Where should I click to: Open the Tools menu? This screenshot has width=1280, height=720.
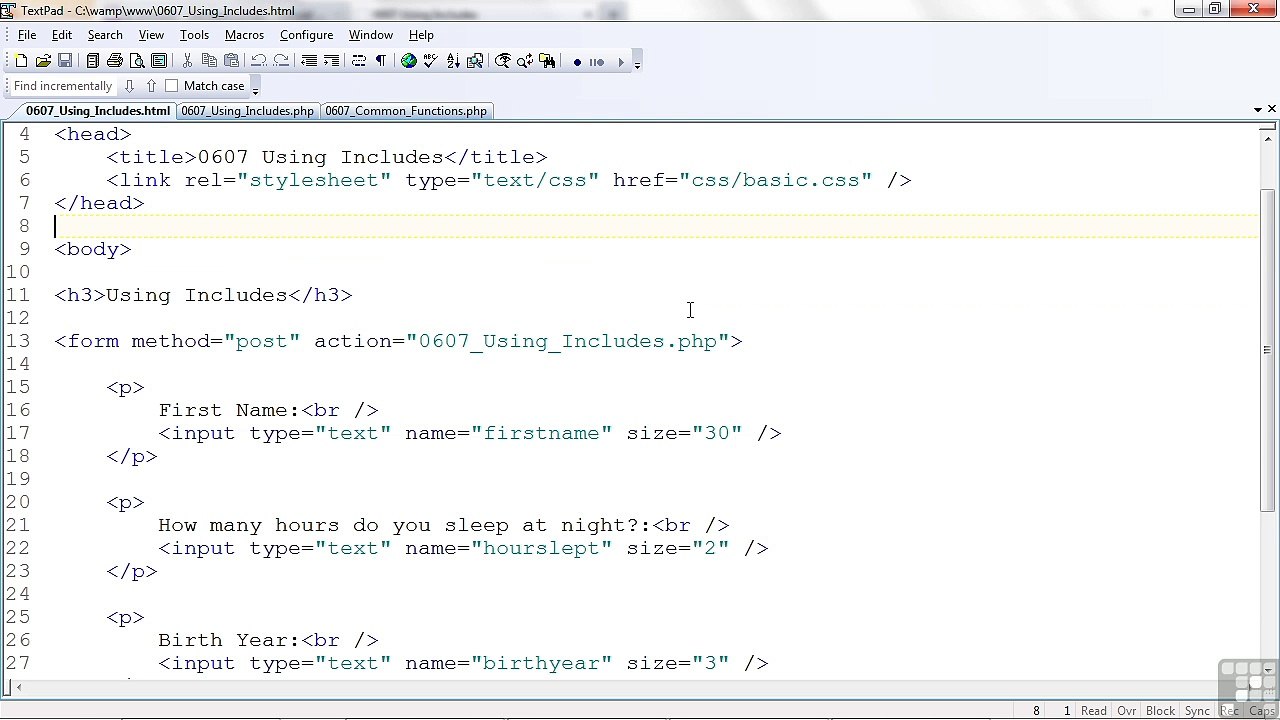194,35
